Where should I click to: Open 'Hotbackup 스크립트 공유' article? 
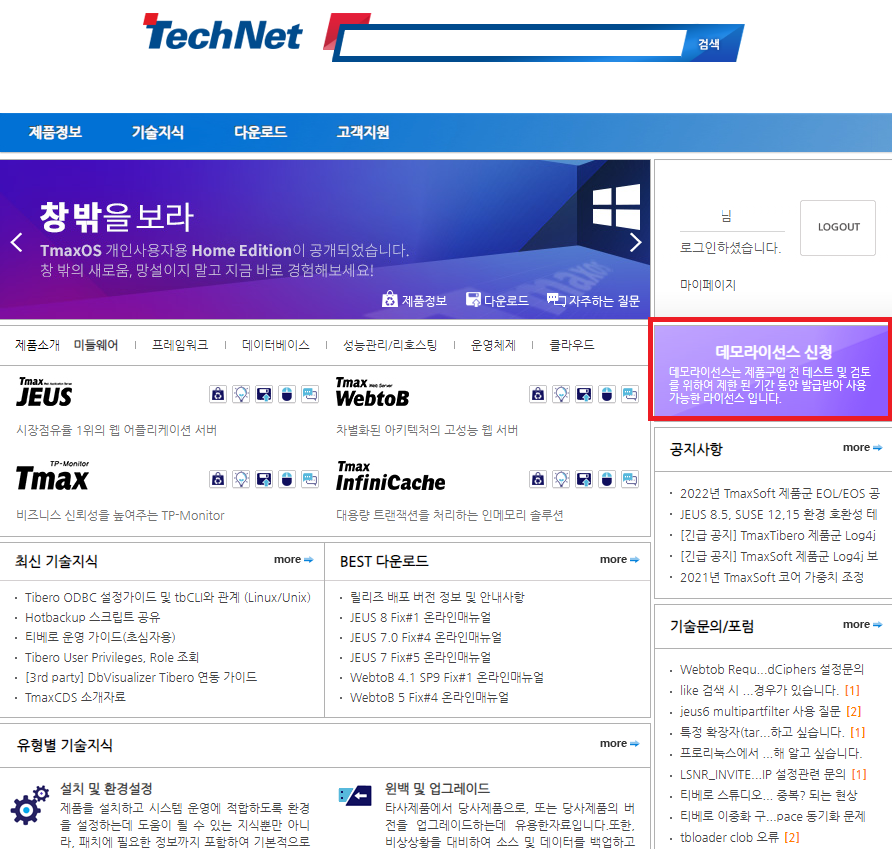pyautogui.click(x=93, y=617)
